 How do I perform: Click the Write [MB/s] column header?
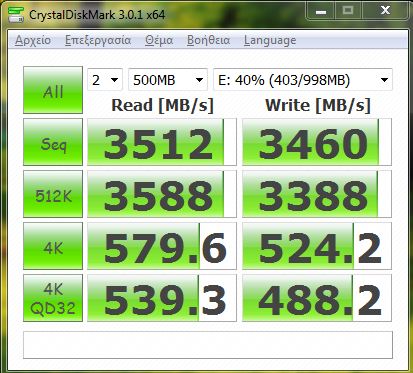pyautogui.click(x=318, y=105)
